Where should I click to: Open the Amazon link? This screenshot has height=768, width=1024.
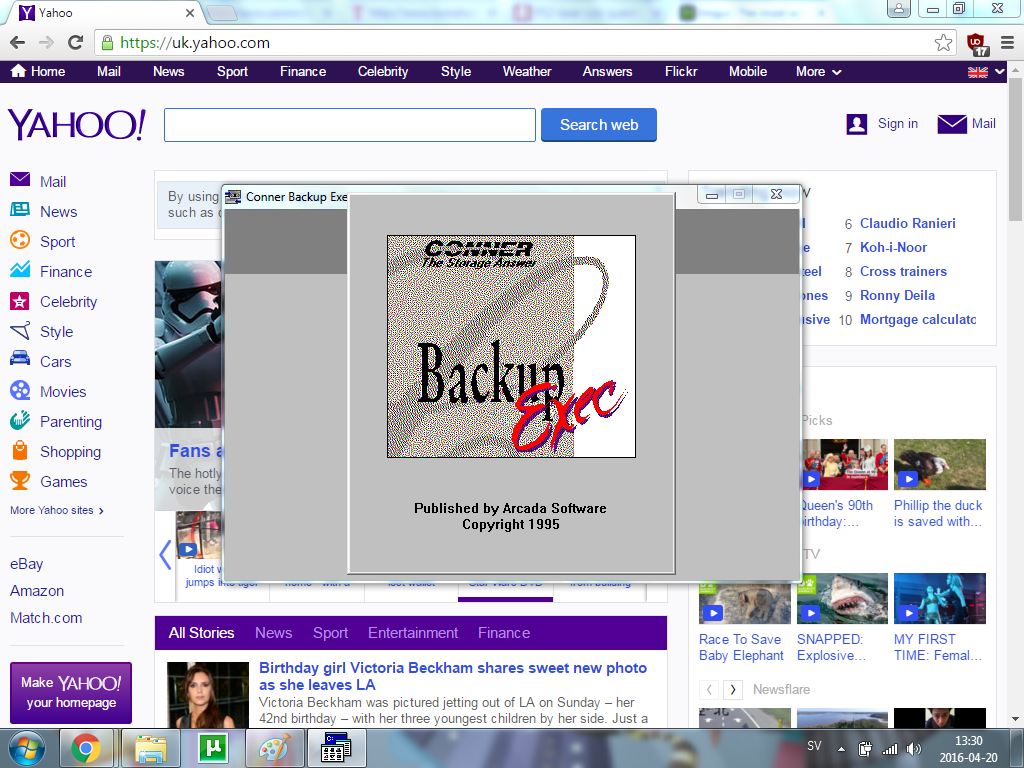pos(37,591)
